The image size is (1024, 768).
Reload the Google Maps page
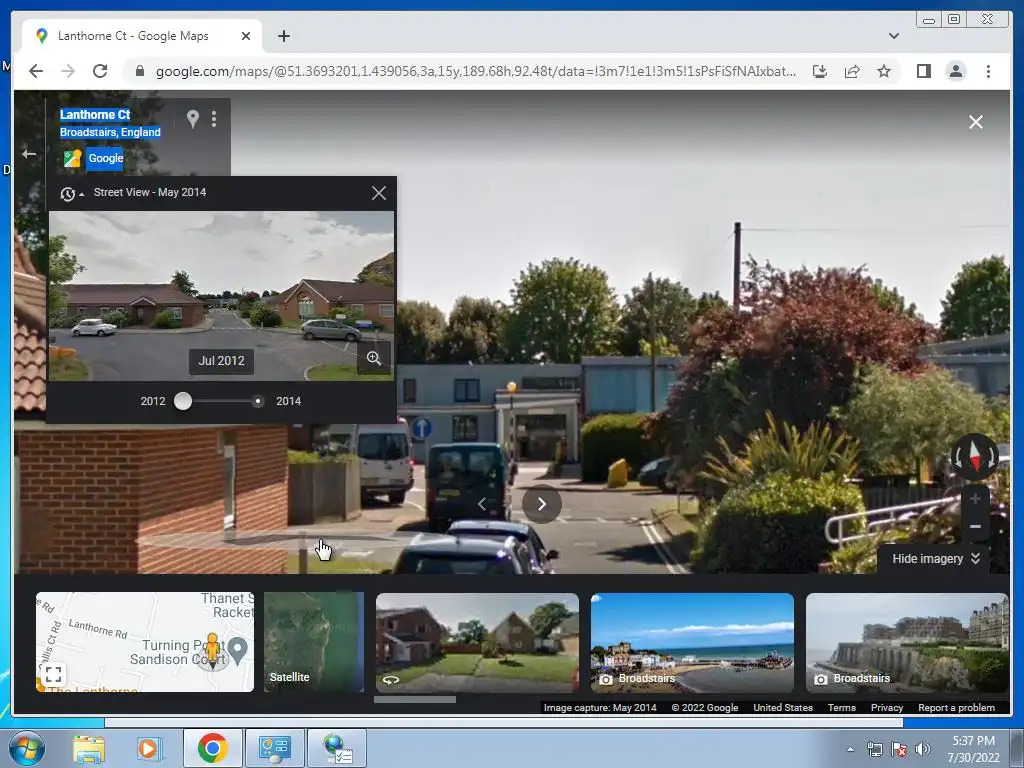pyautogui.click(x=100, y=71)
